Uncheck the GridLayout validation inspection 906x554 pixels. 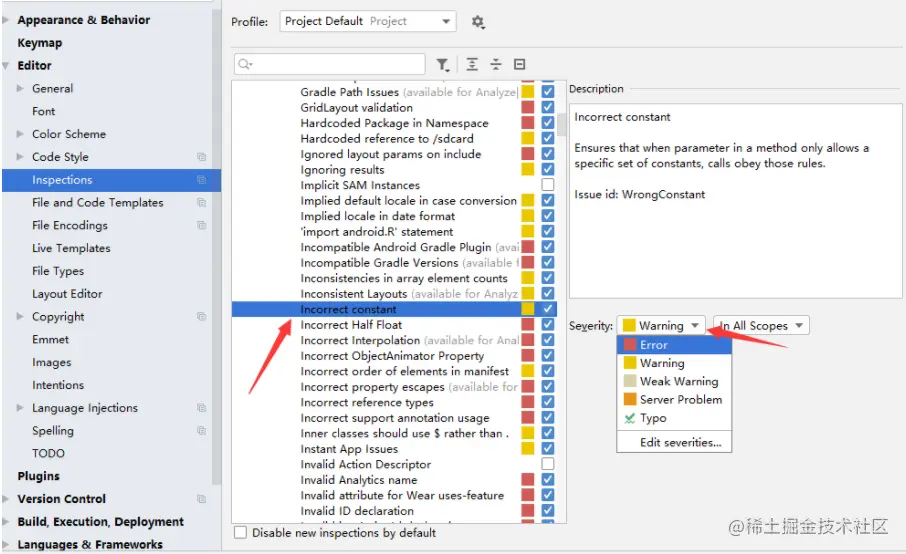coord(548,107)
